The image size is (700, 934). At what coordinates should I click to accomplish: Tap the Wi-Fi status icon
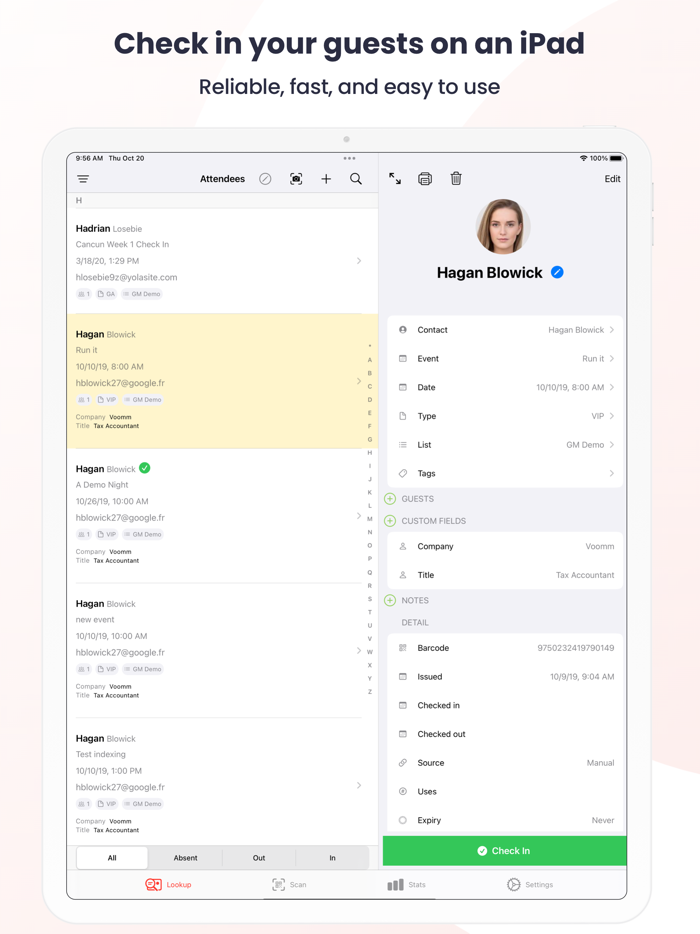tap(583, 158)
